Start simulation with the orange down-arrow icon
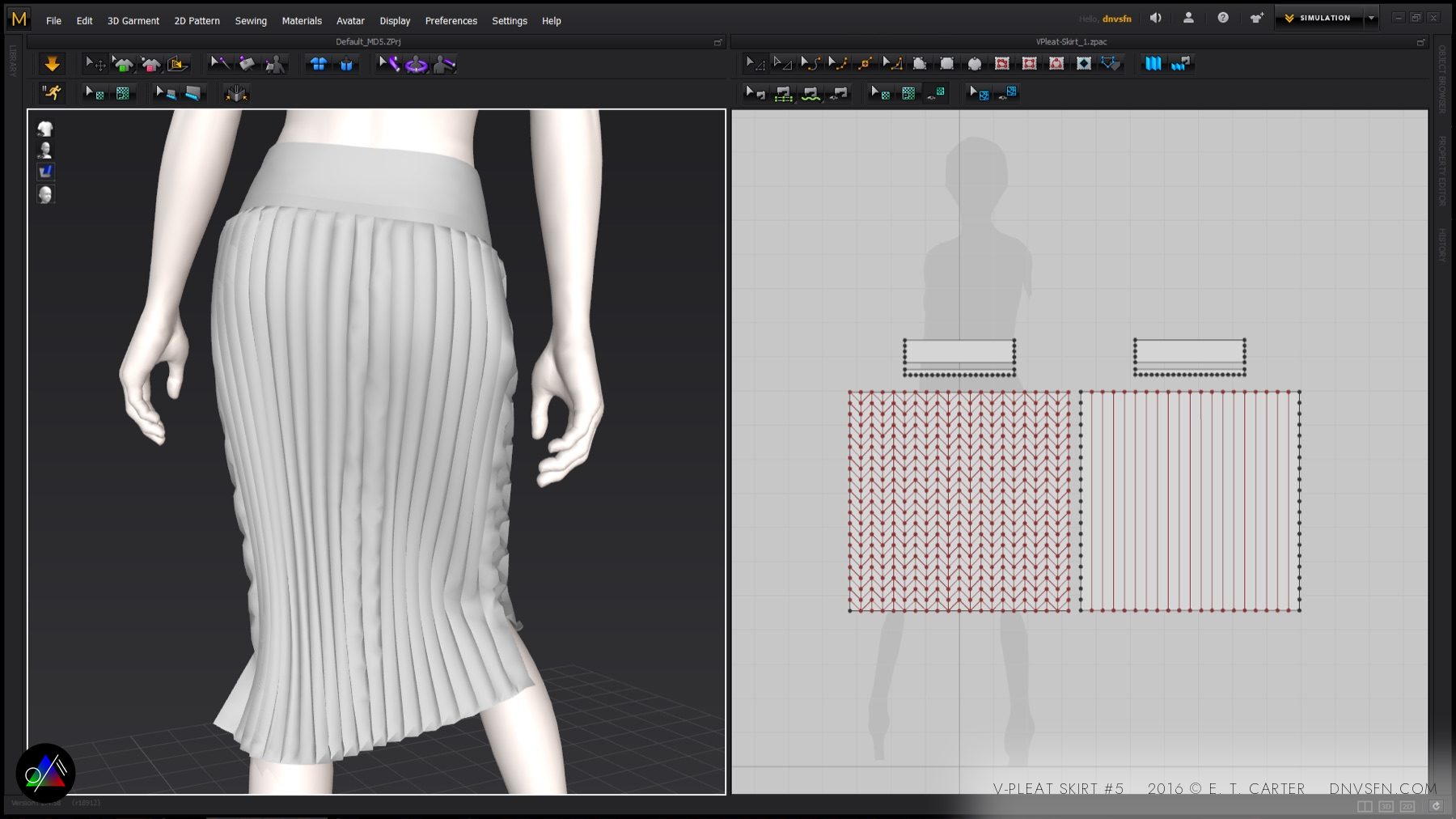 coord(52,64)
